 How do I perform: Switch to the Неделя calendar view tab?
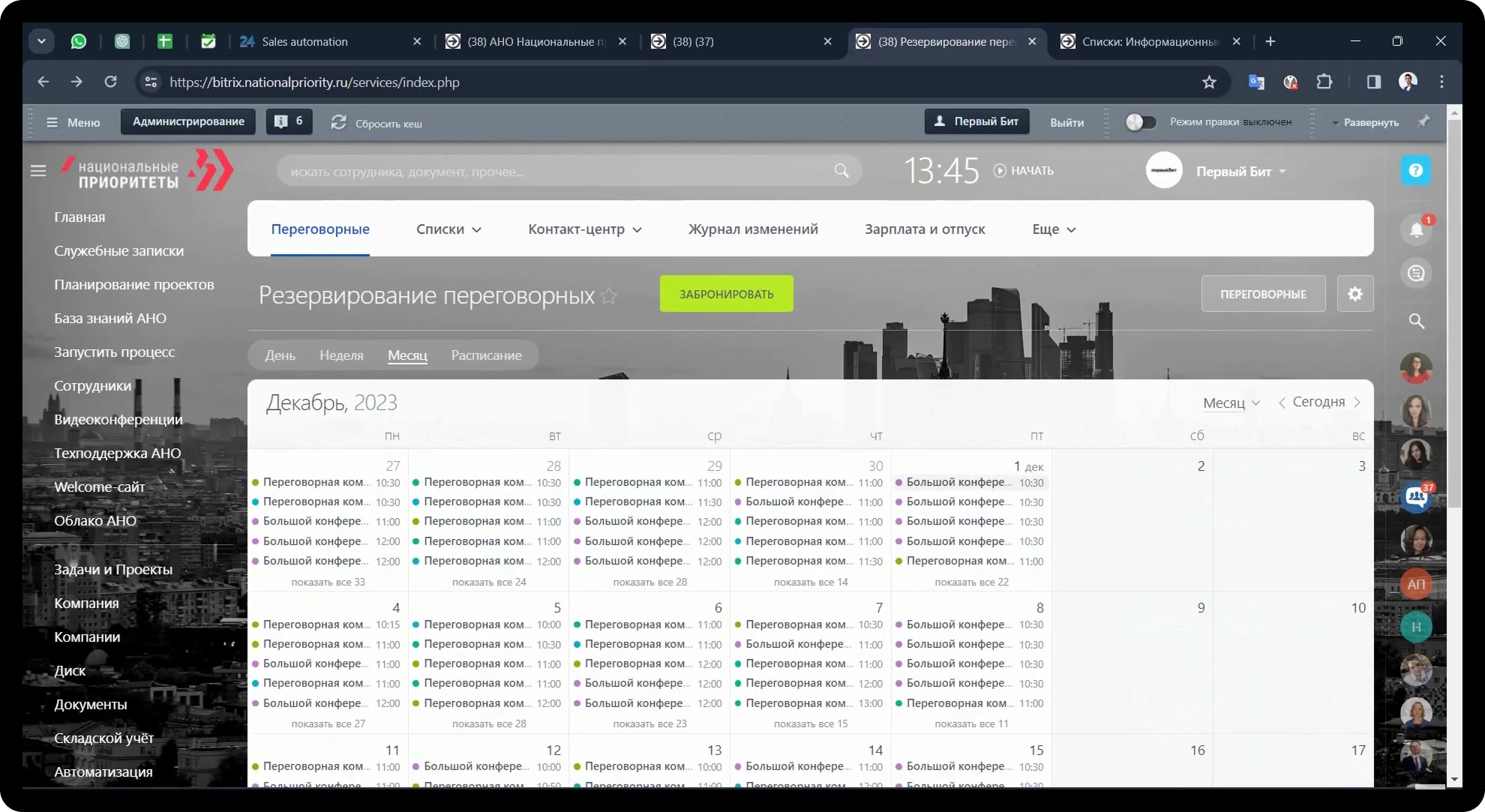341,355
